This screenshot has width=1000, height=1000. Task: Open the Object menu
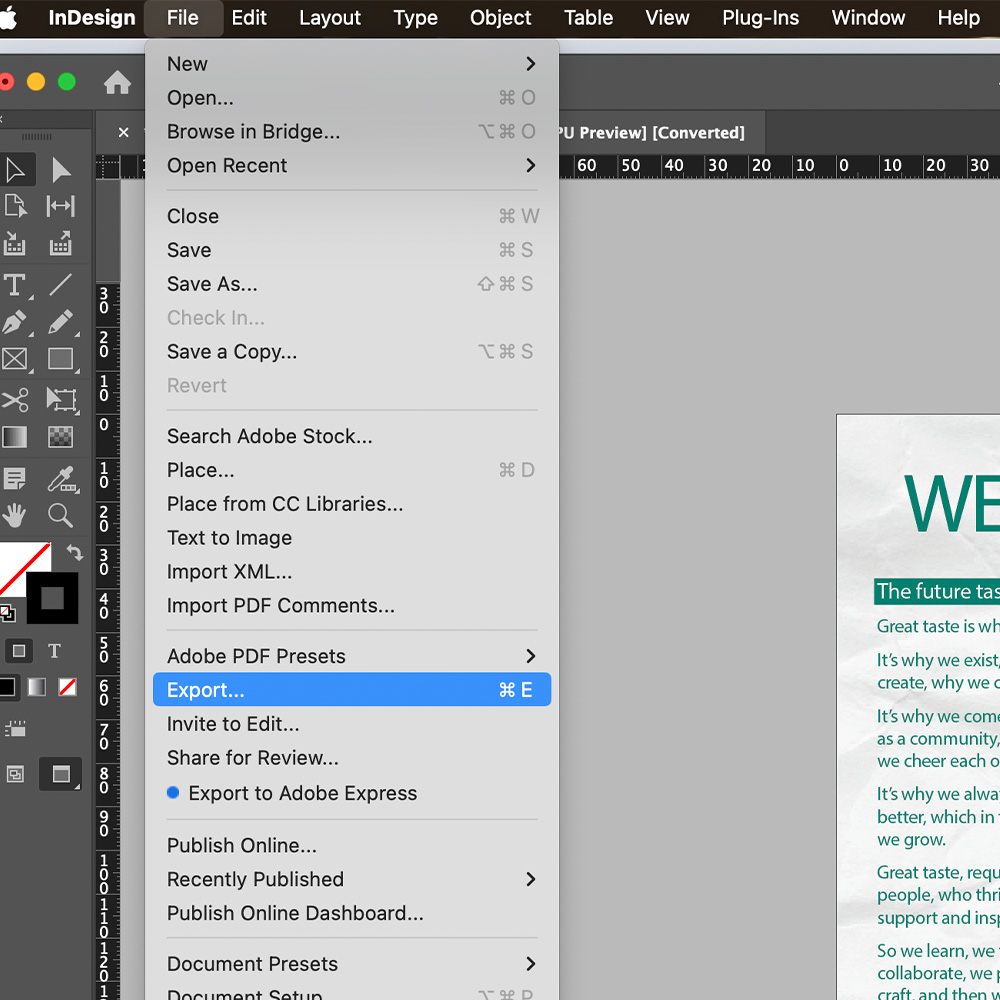(x=501, y=18)
